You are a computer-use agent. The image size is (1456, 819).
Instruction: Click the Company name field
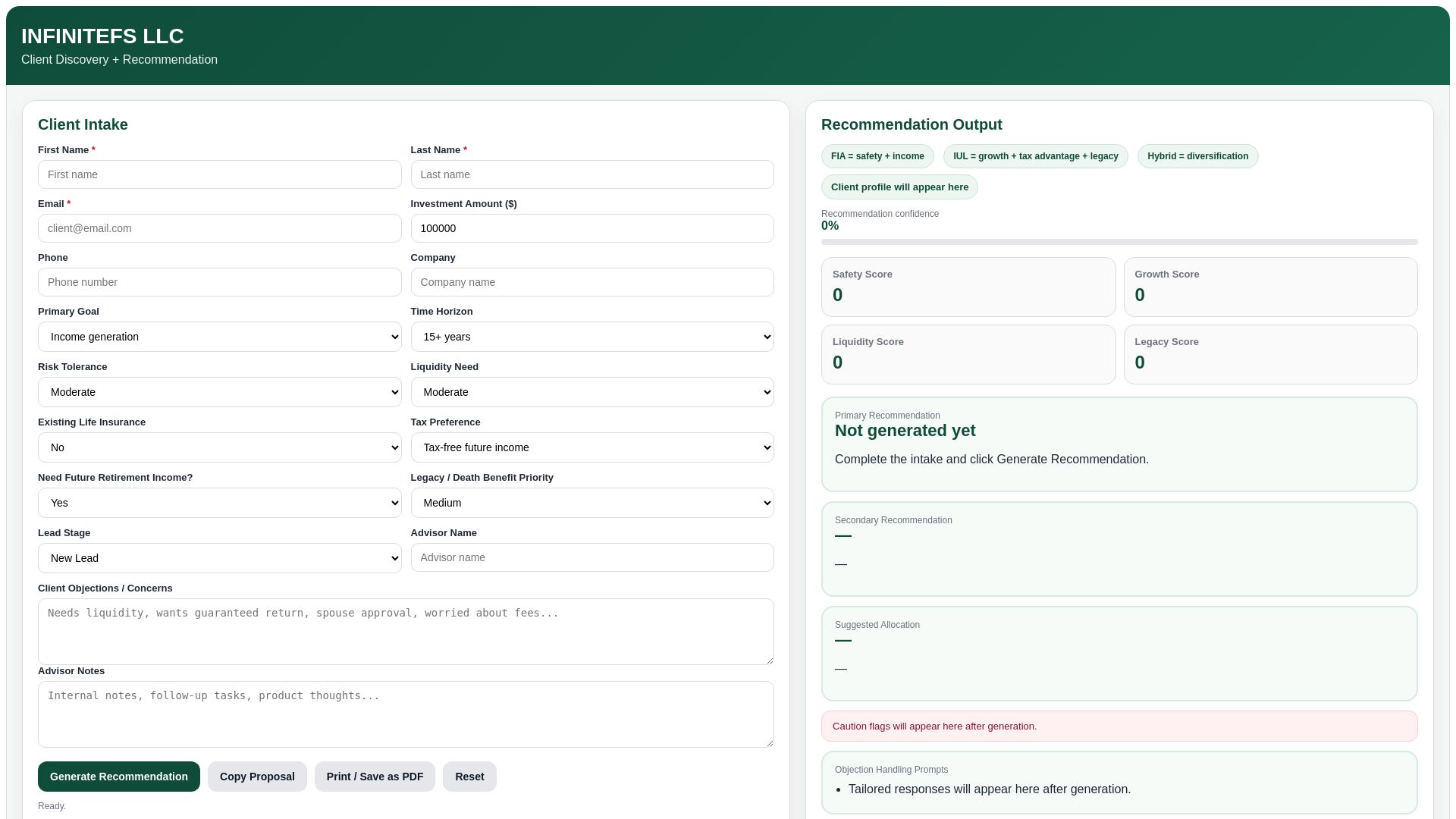[592, 282]
